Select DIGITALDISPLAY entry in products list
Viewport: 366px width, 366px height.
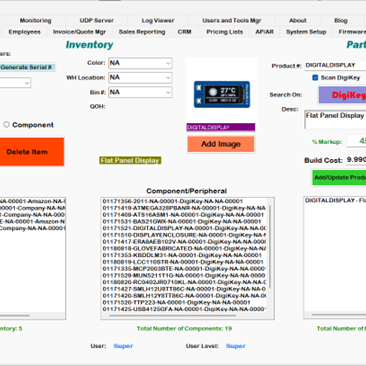tap(335, 200)
